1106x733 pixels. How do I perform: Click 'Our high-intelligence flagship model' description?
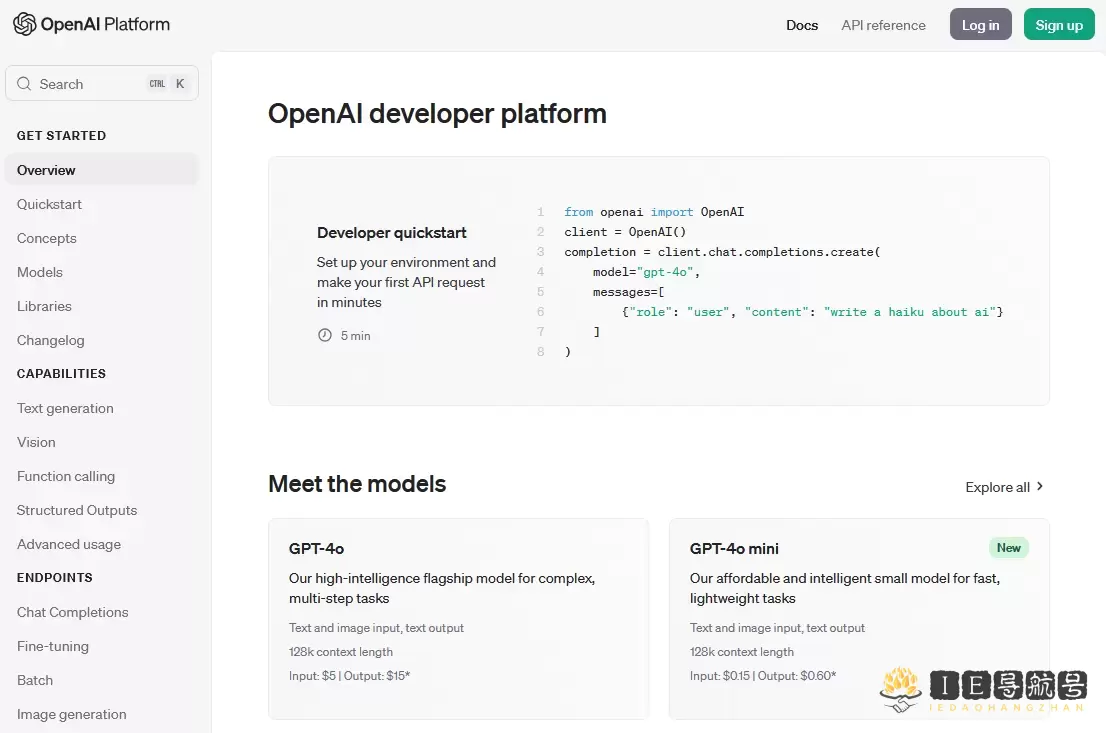(x=442, y=588)
